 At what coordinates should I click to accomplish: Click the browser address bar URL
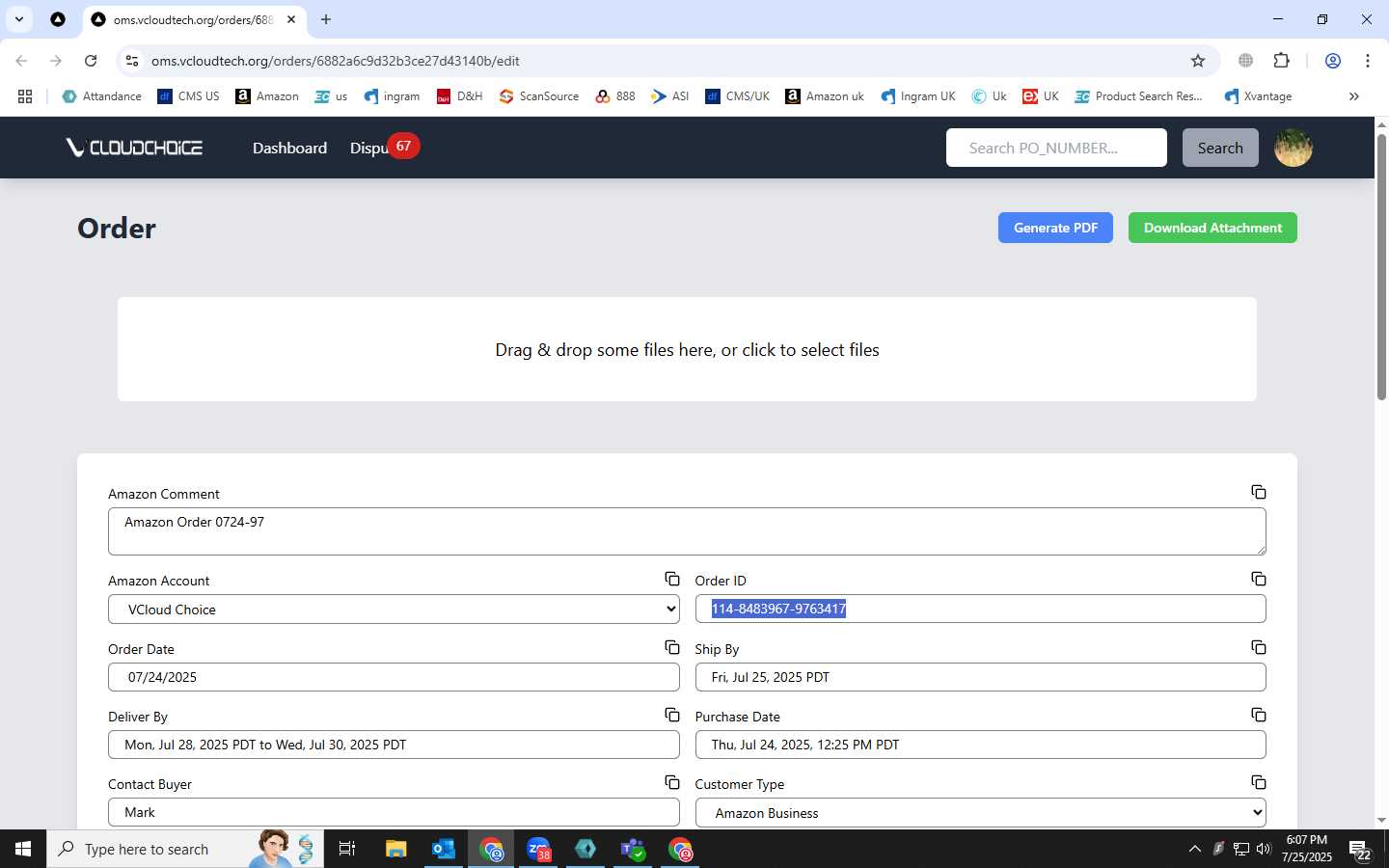pos(335,61)
